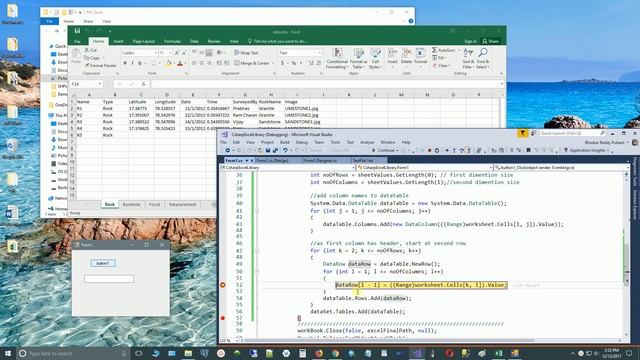The image size is (640, 360).
Task: Open Excel font name dropdown
Action: tap(156, 53)
